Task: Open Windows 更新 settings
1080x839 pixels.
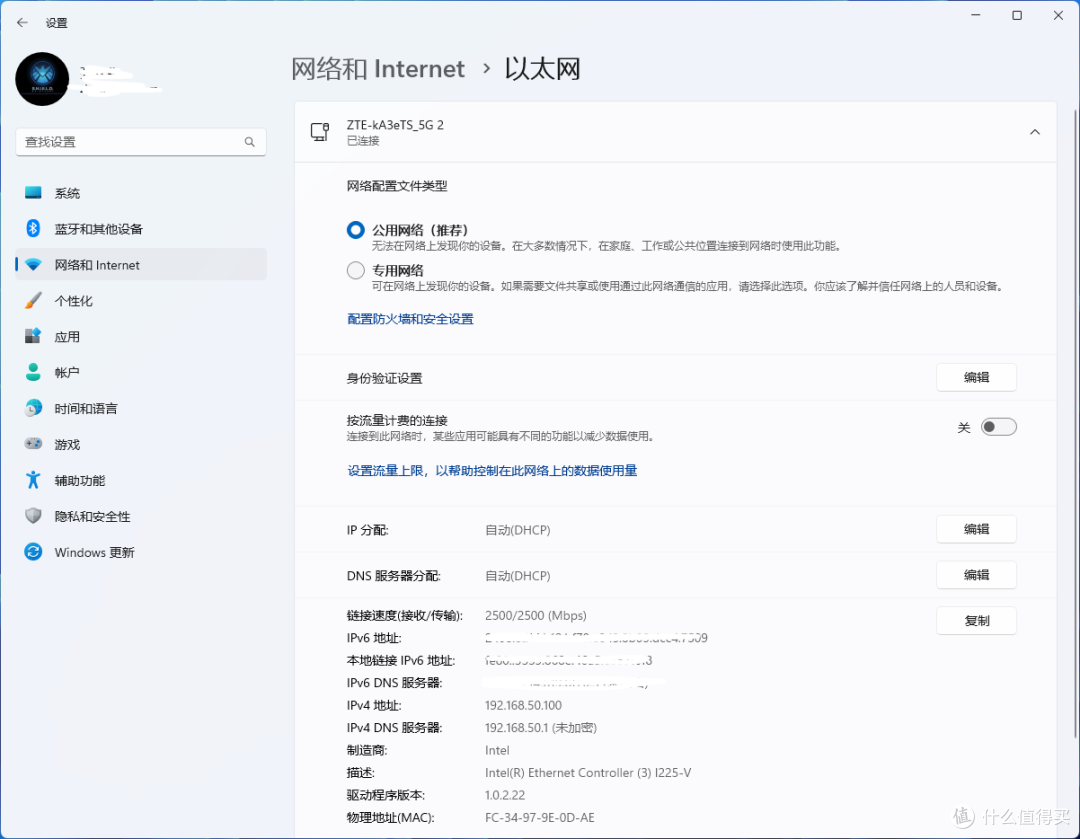Action: pyautogui.click(x=141, y=552)
